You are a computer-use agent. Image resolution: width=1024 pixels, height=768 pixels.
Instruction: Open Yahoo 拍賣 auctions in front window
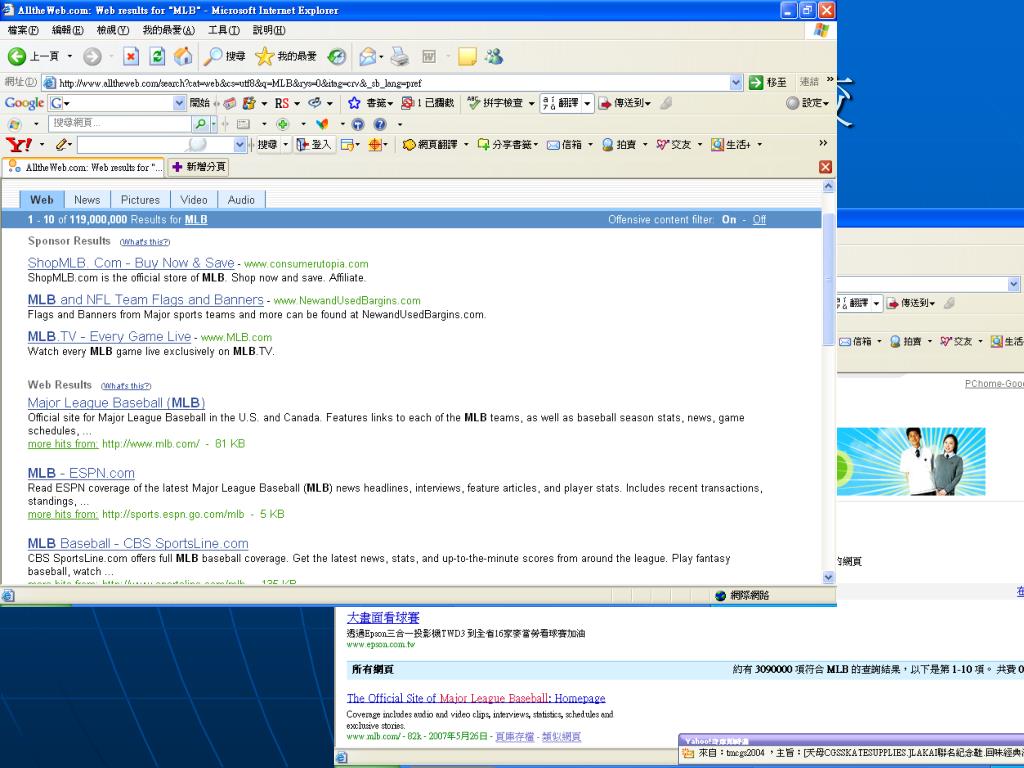click(x=618, y=144)
